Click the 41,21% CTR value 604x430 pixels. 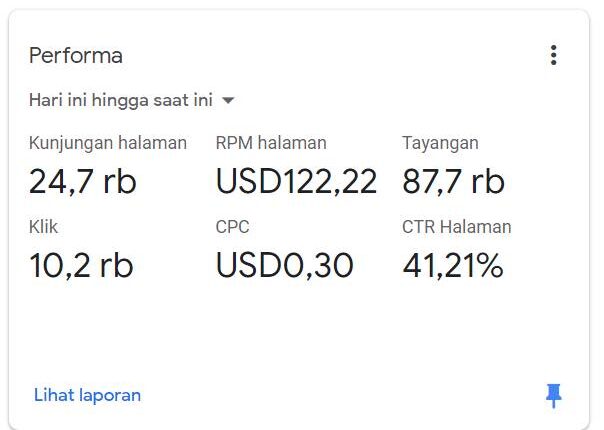pos(453,265)
